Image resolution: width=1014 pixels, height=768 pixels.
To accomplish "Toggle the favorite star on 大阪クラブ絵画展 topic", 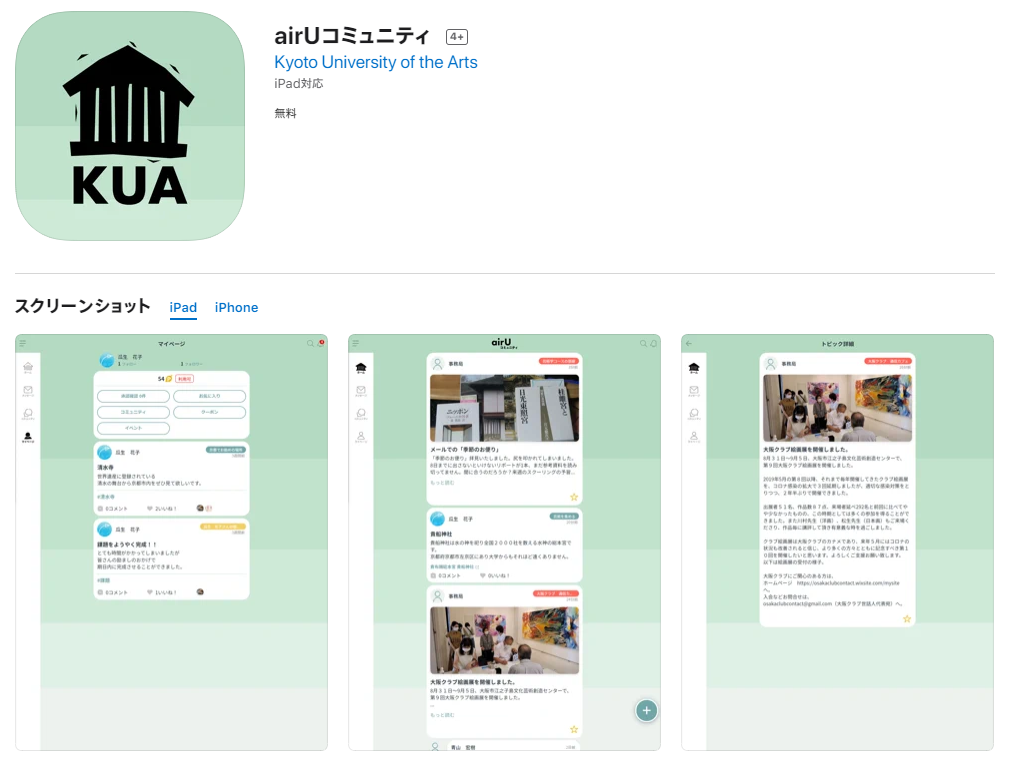I will [907, 618].
